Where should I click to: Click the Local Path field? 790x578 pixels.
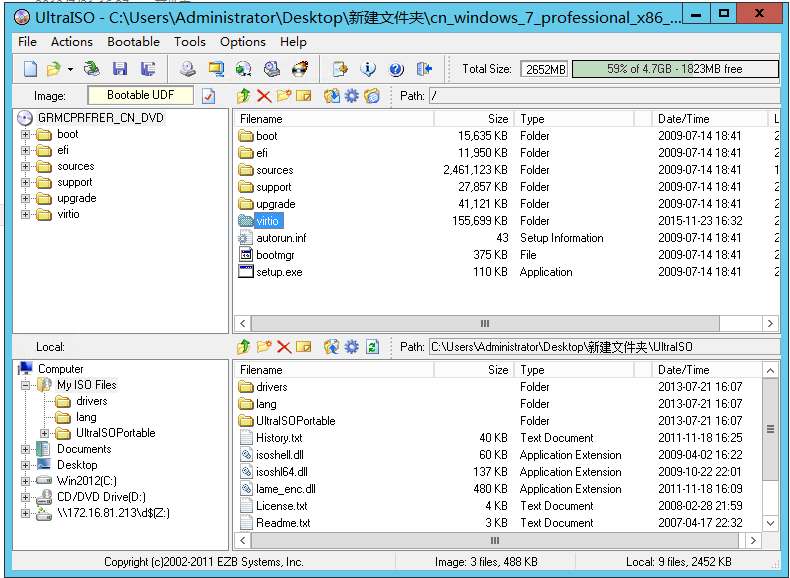coord(604,347)
